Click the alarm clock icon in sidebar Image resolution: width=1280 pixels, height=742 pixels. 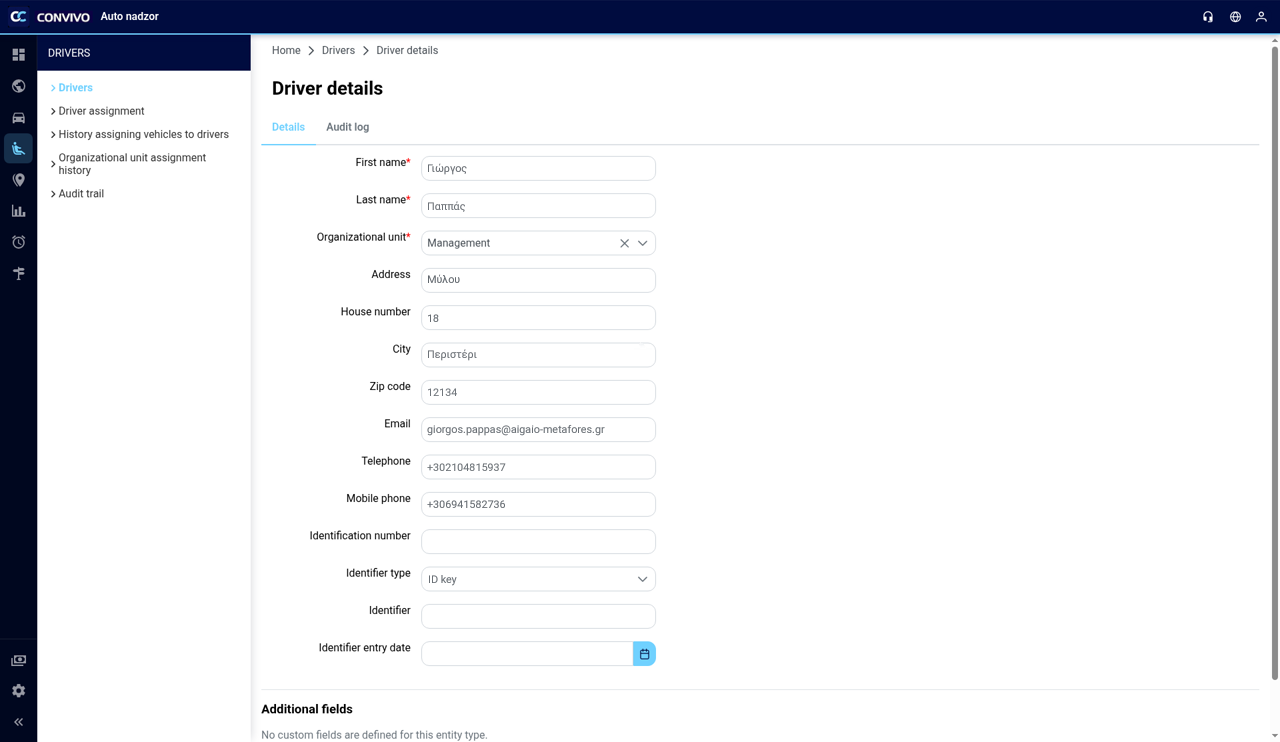coord(18,242)
